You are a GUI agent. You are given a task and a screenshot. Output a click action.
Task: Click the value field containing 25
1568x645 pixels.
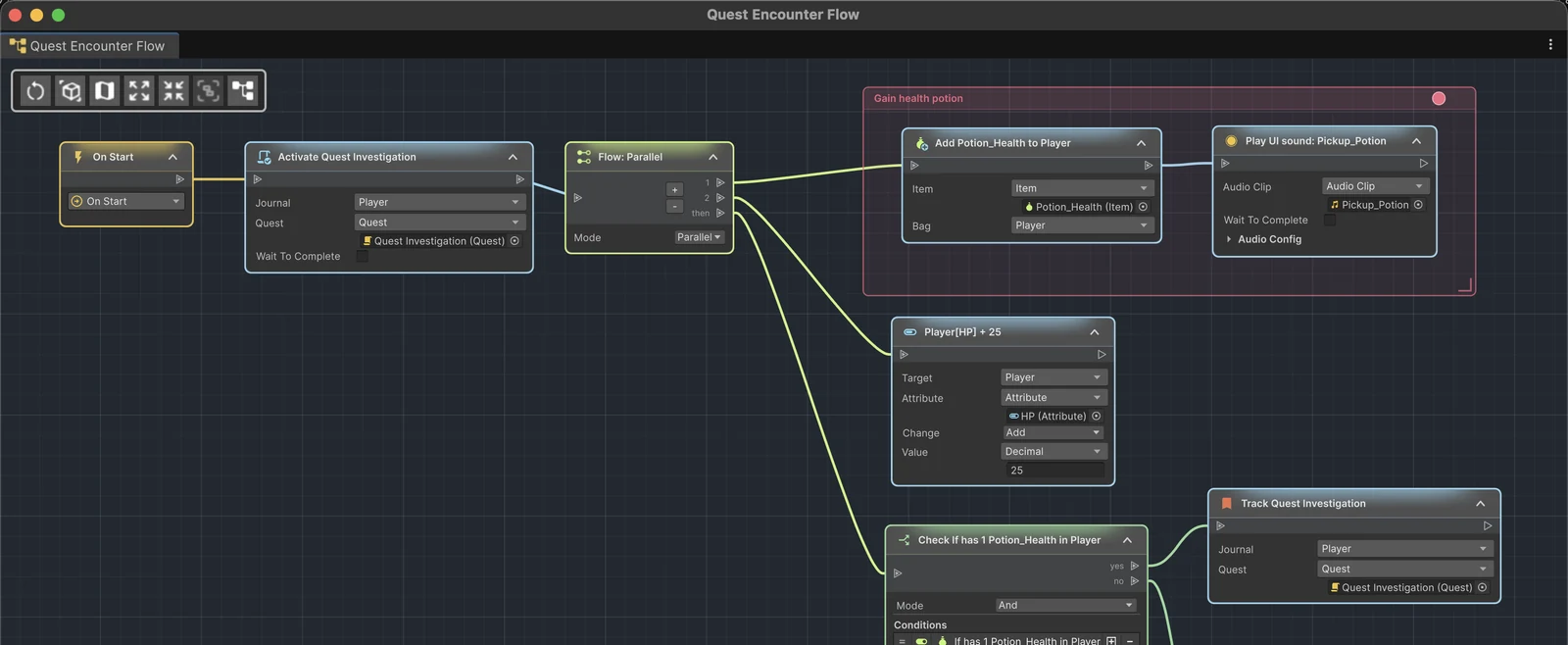click(x=1053, y=471)
